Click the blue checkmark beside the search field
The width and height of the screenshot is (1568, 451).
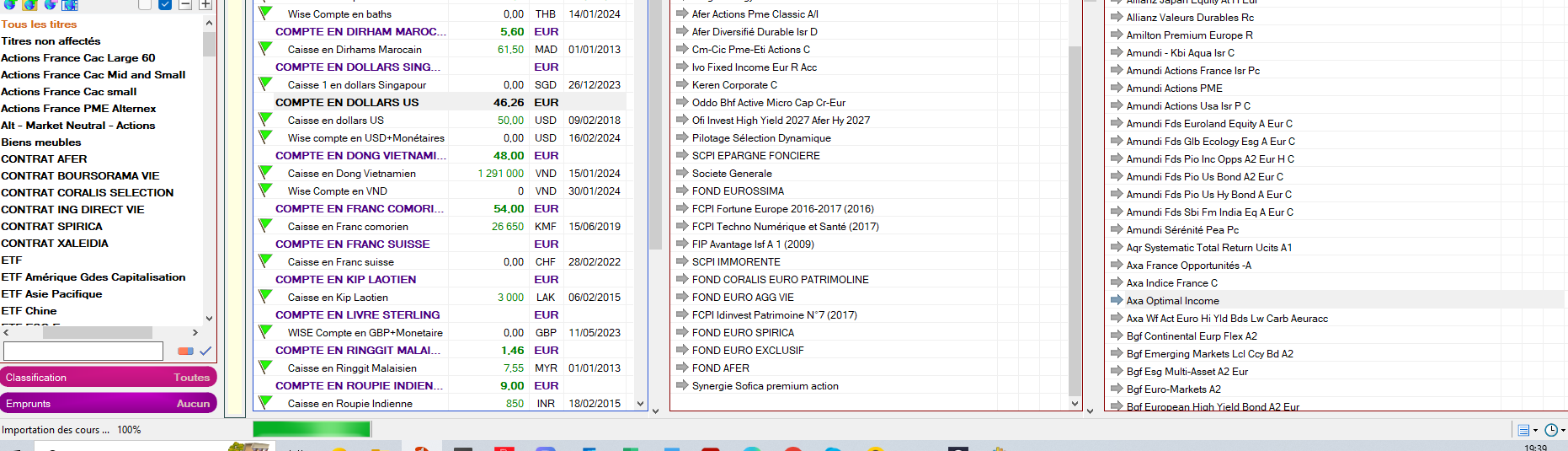tap(205, 351)
